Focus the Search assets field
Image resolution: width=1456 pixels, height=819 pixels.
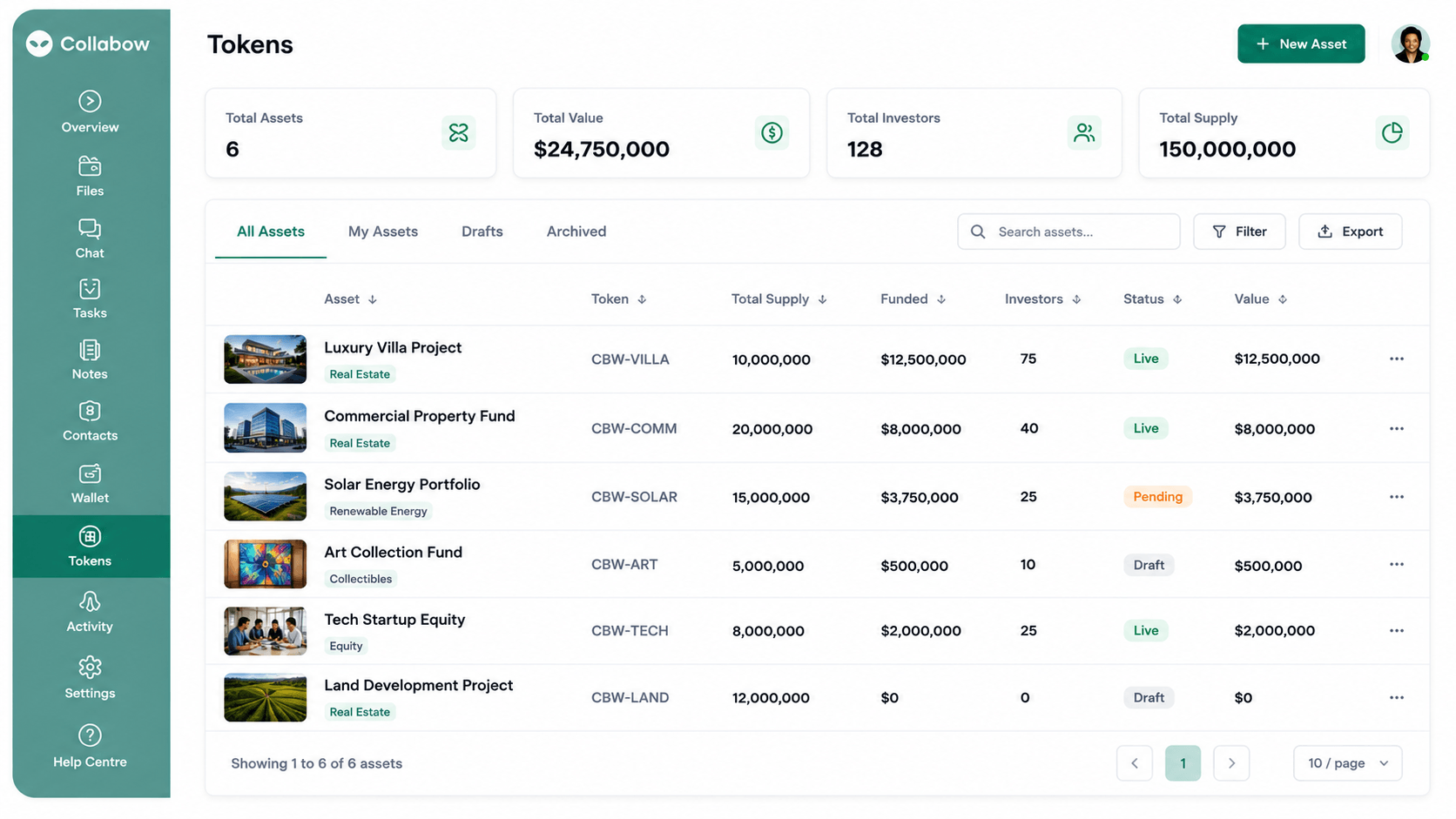point(1068,232)
